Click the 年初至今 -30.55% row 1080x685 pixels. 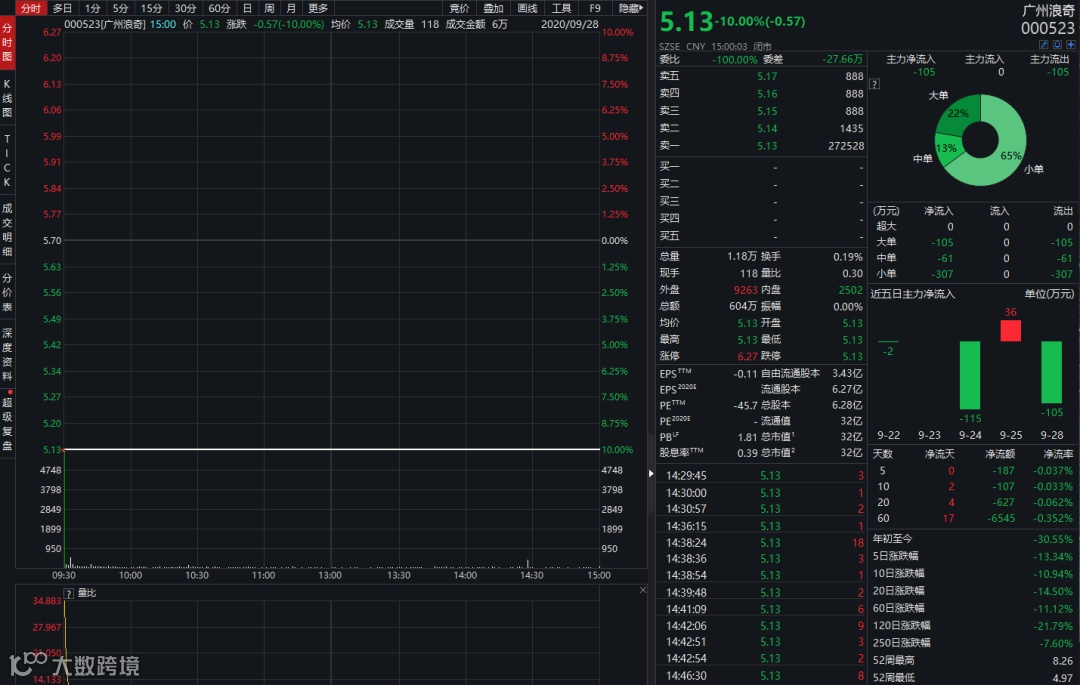tap(973, 539)
